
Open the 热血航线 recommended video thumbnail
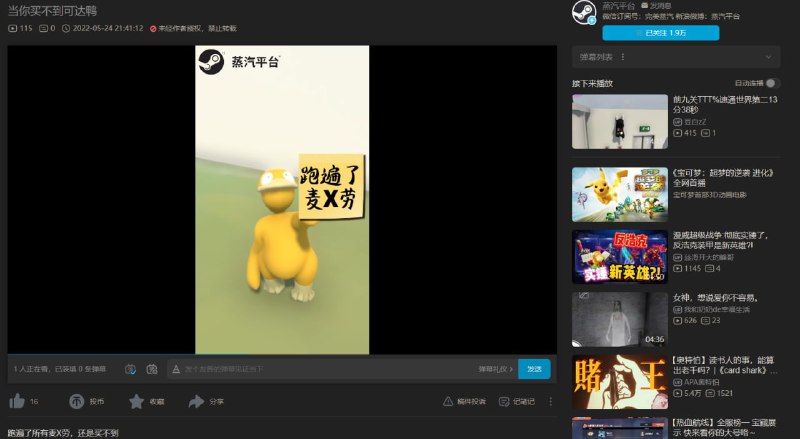(619, 428)
